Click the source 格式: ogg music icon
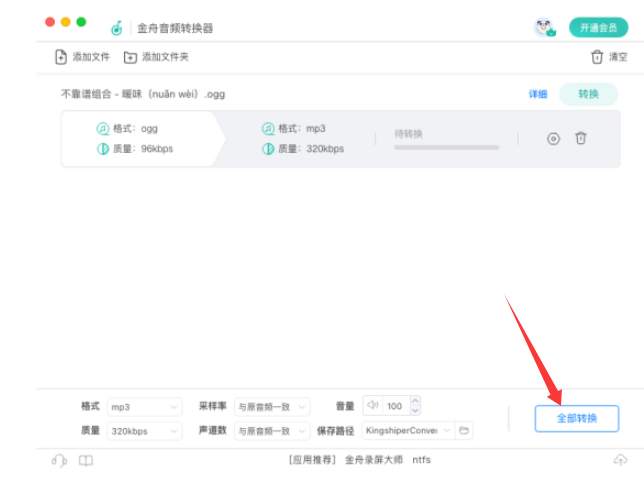The height and width of the screenshot is (485, 644). 103,129
